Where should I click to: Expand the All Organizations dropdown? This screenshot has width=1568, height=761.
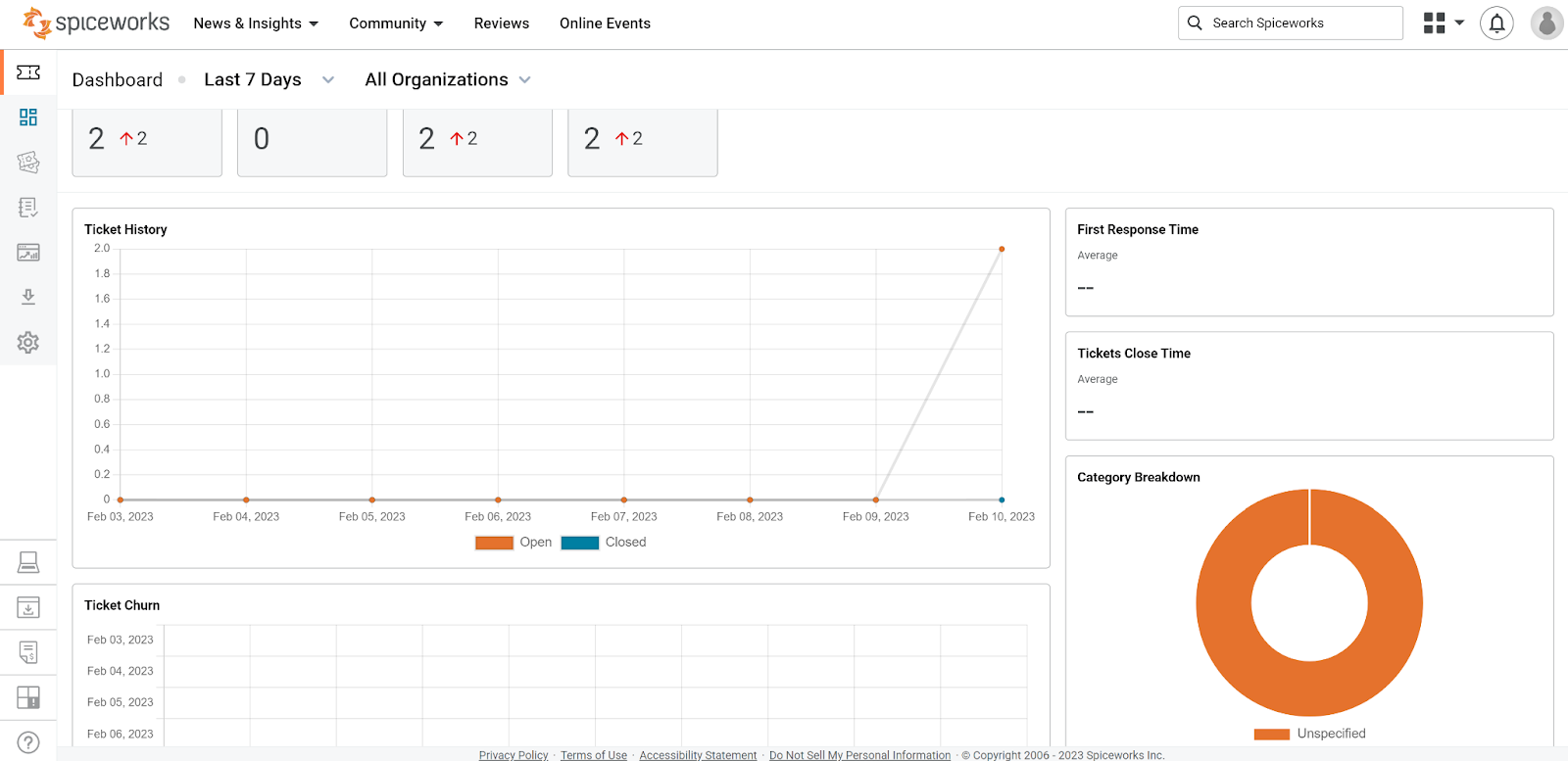click(448, 80)
